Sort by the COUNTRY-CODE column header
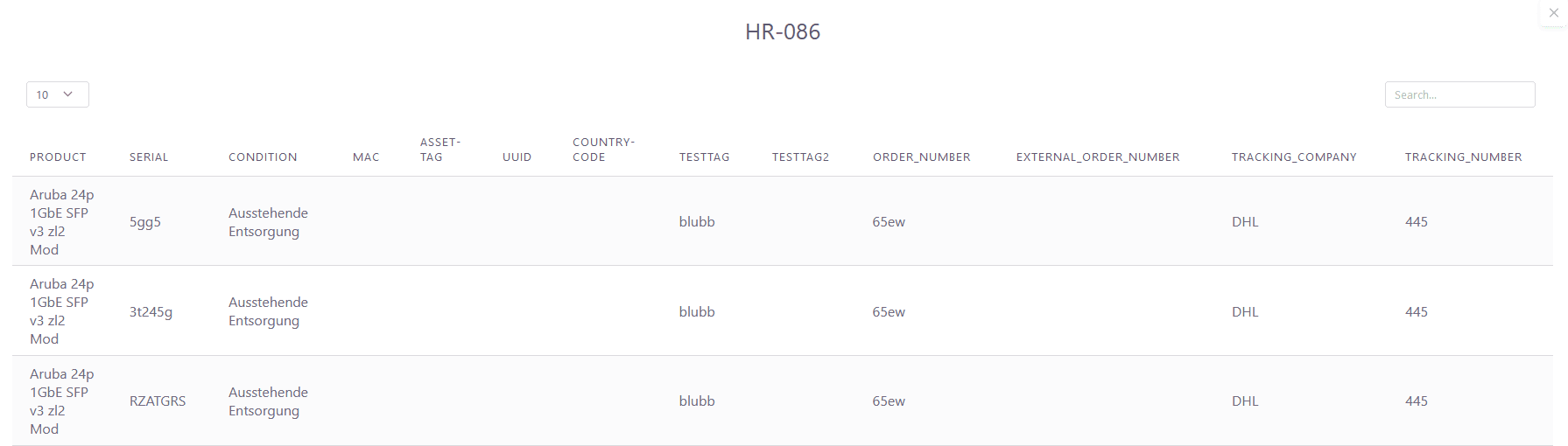Screen dimensions: 1568x446 coord(603,150)
